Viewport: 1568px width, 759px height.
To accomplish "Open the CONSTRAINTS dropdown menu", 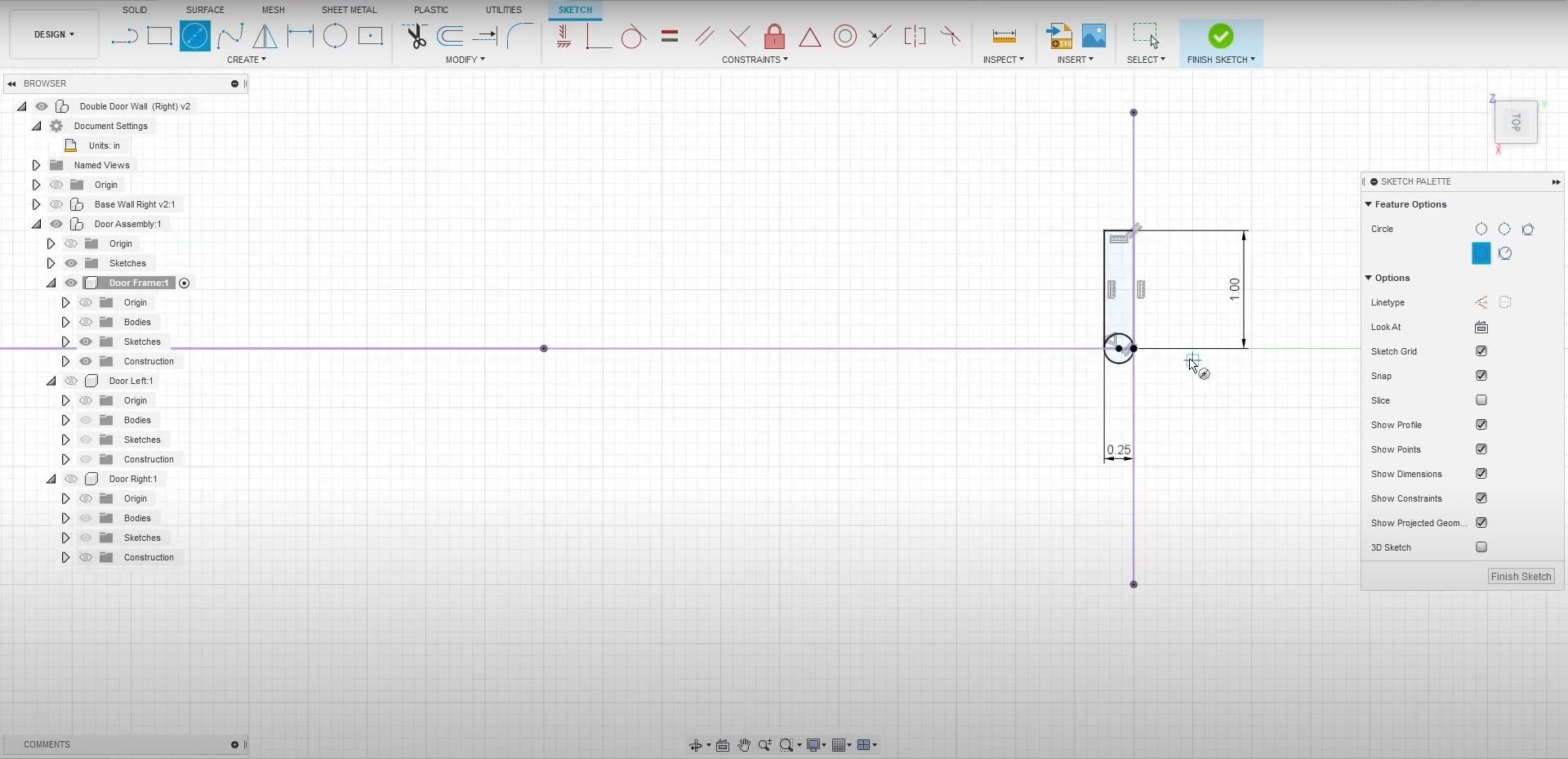I will 755,60.
